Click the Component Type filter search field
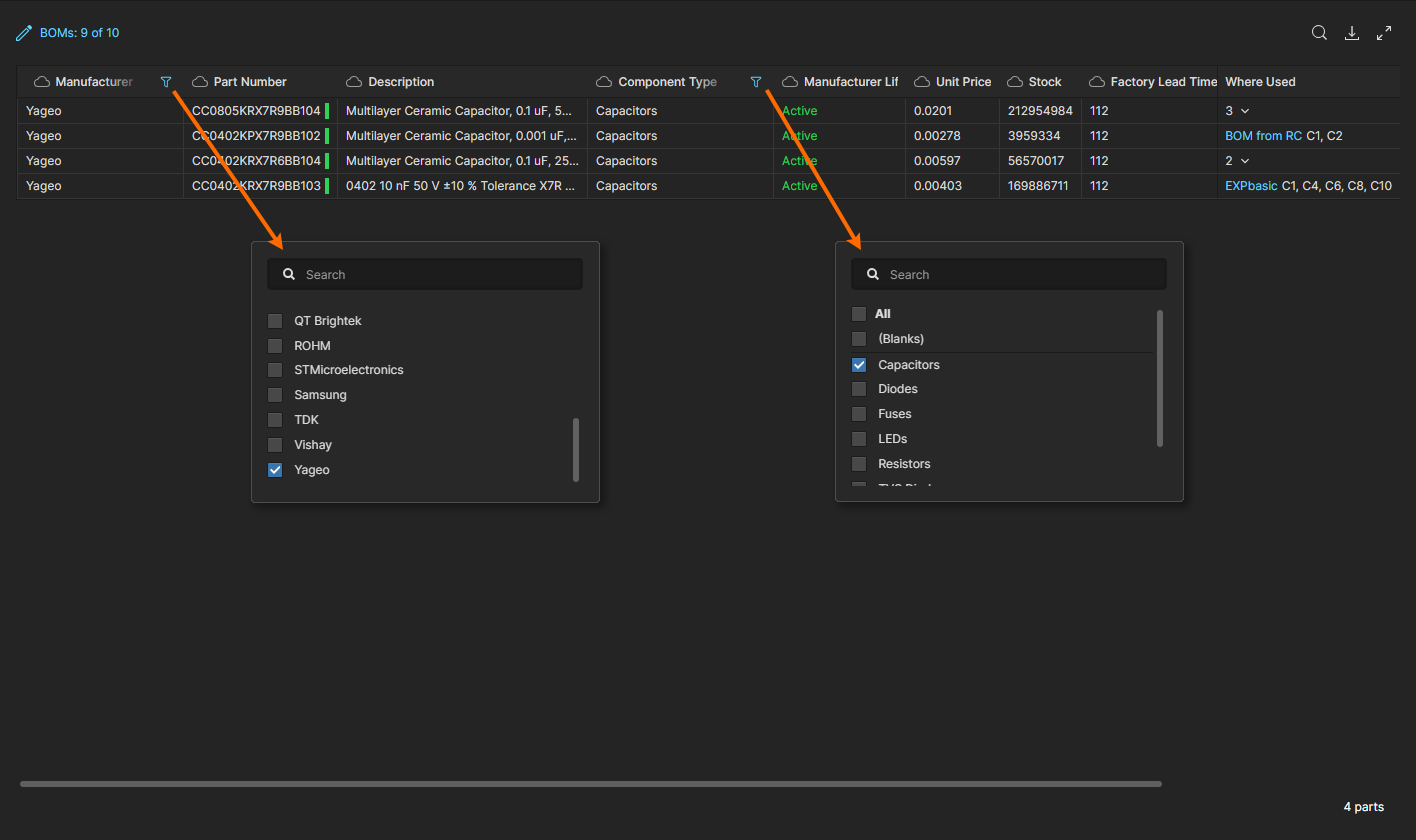1416x840 pixels. point(1009,274)
